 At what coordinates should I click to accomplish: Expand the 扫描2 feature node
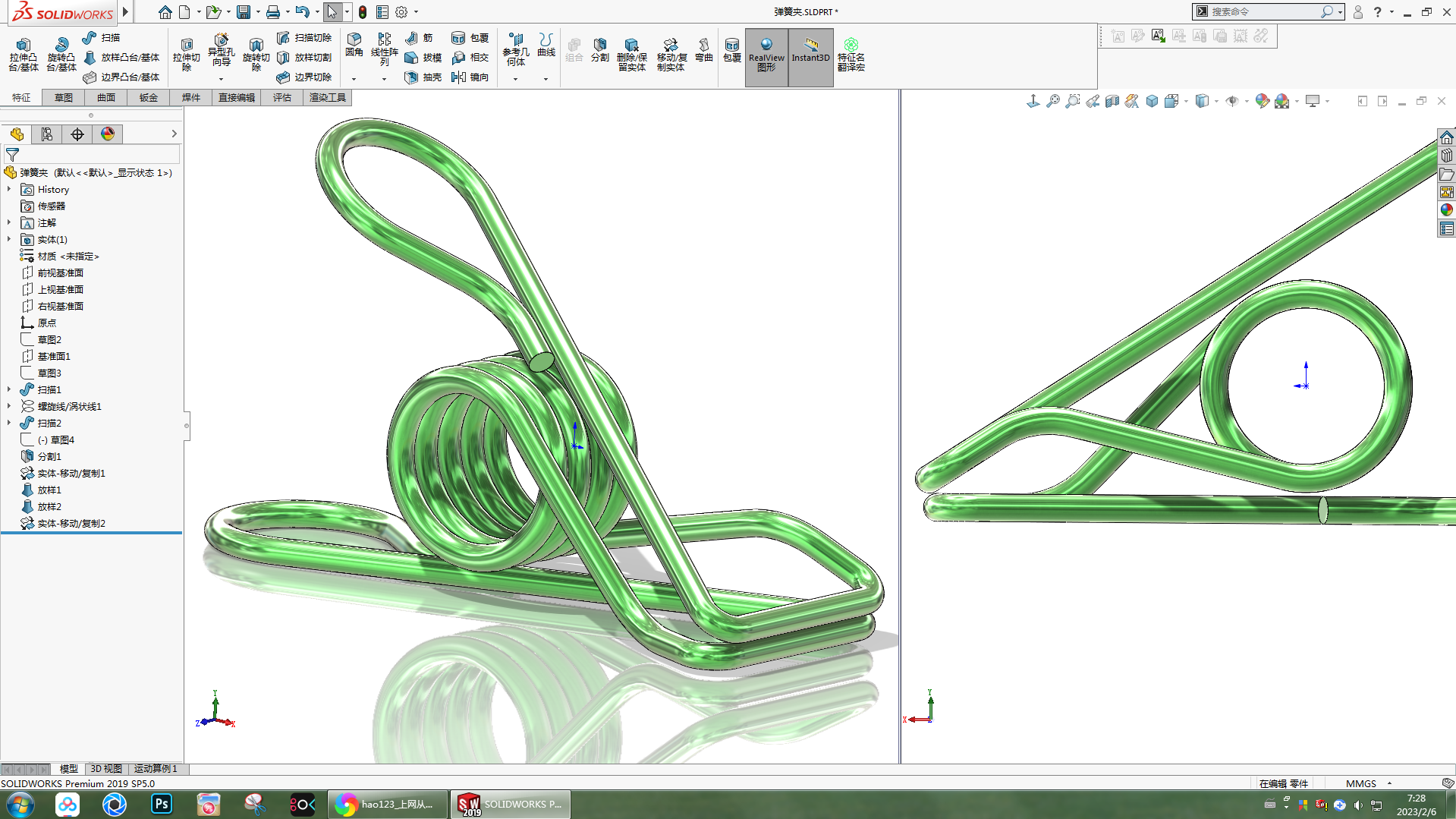pyautogui.click(x=9, y=423)
